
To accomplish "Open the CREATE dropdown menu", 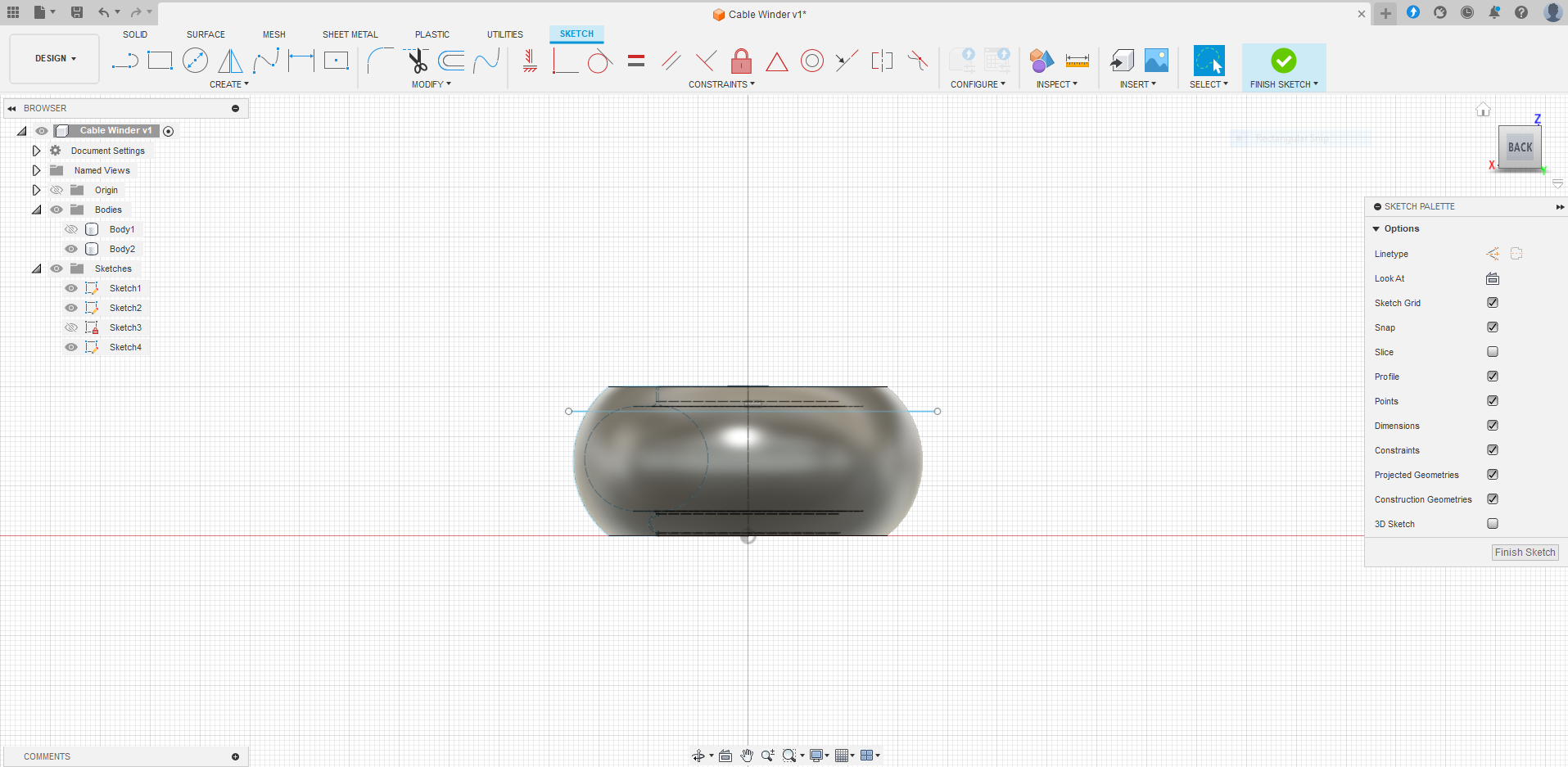I will [x=229, y=84].
